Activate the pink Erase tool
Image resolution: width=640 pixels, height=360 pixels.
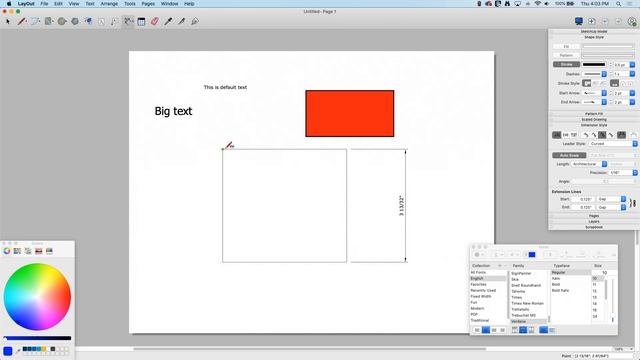[x=155, y=22]
